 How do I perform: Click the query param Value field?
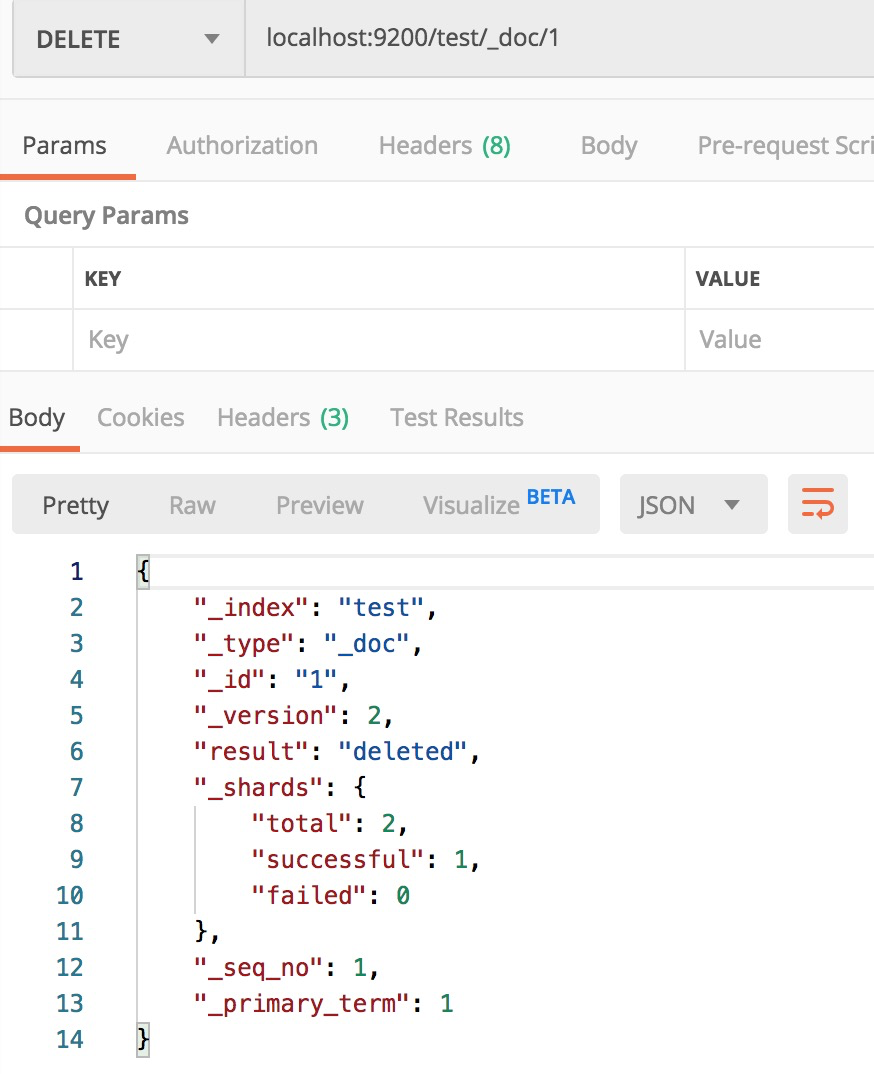point(780,340)
